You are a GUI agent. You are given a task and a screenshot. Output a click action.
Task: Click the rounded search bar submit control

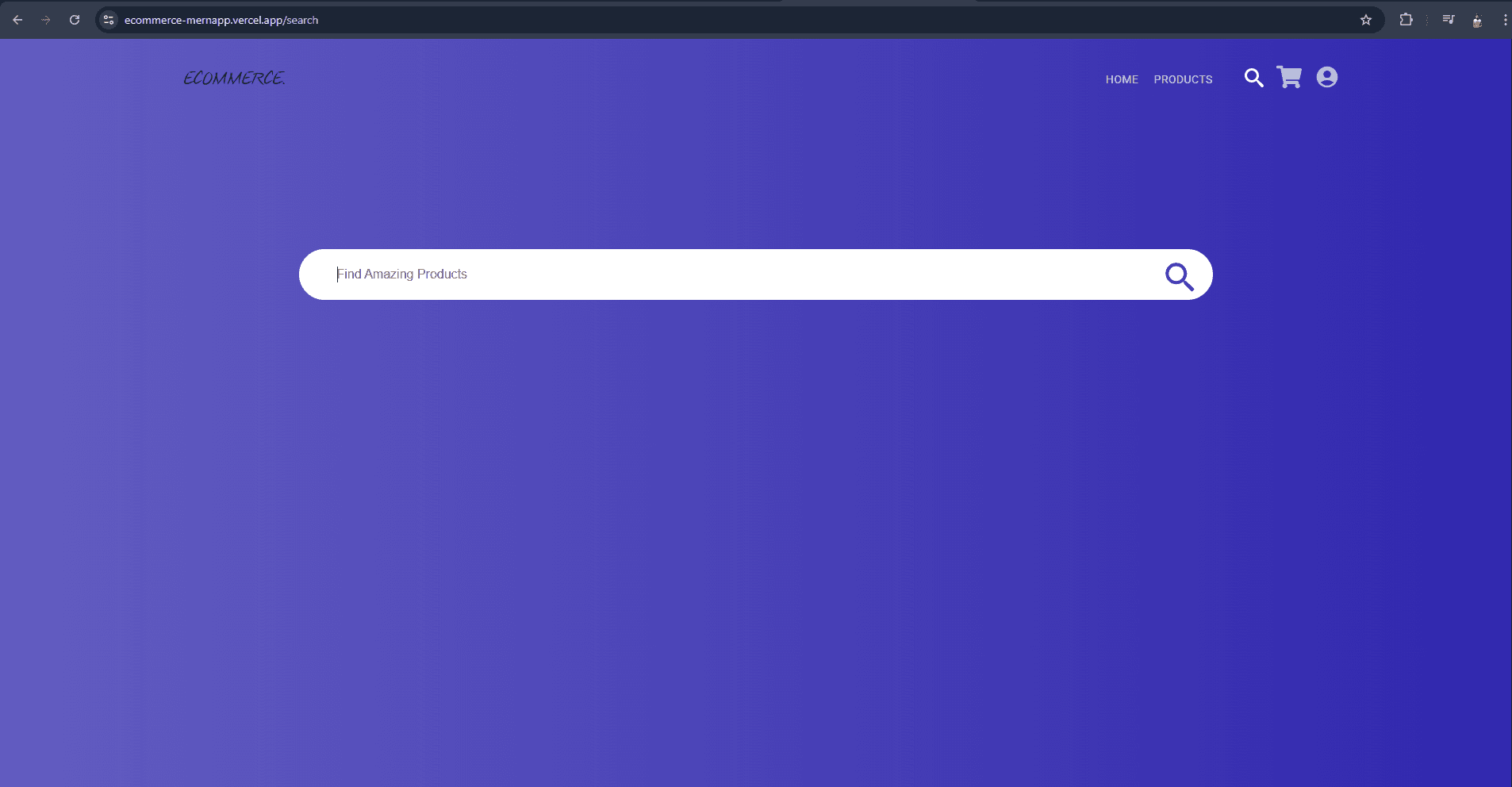[x=1179, y=274]
